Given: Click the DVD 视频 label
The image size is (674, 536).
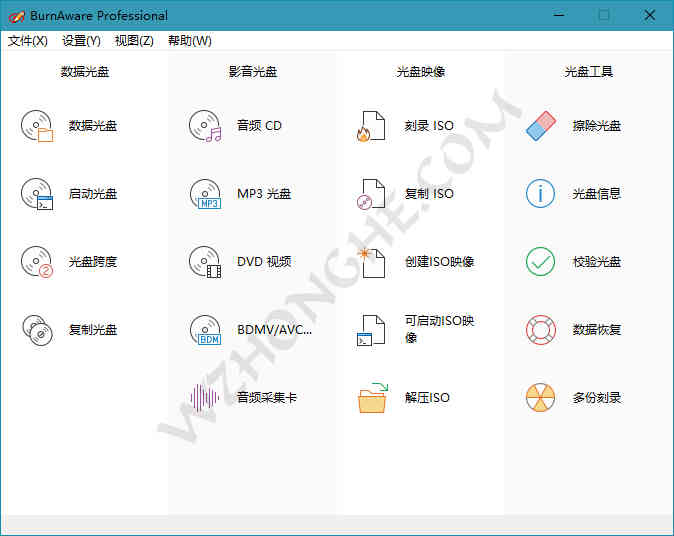Looking at the screenshot, I should pyautogui.click(x=264, y=262).
